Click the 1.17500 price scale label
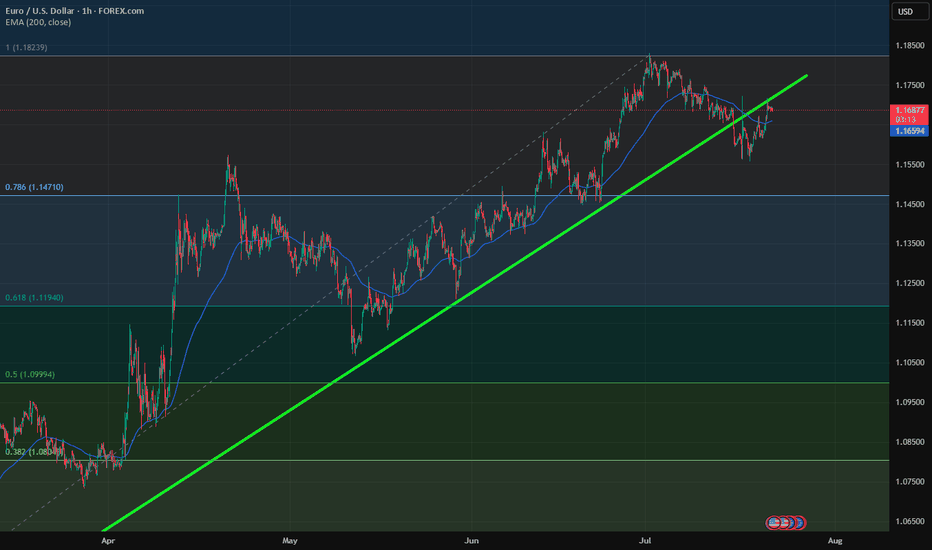The height and width of the screenshot is (550, 932). pyautogui.click(x=910, y=85)
